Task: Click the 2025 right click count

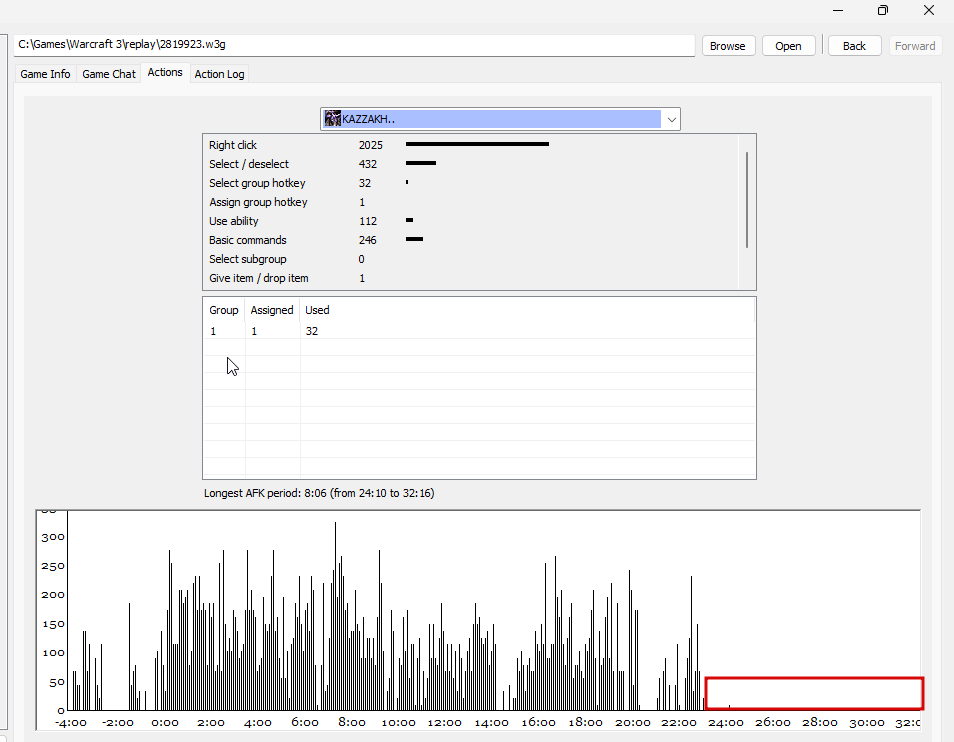Action: pos(371,145)
